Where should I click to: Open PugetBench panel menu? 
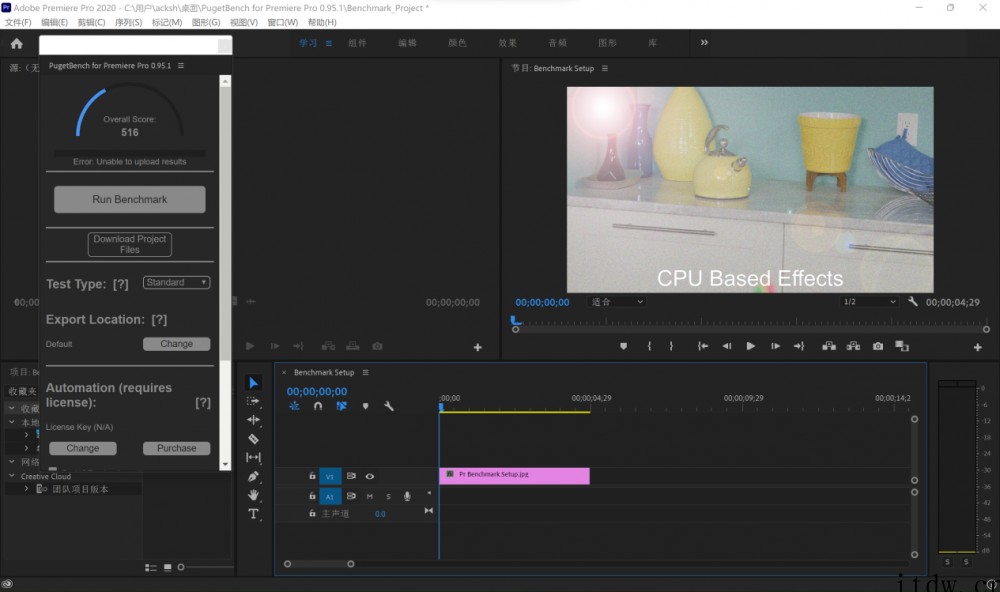tap(181, 66)
